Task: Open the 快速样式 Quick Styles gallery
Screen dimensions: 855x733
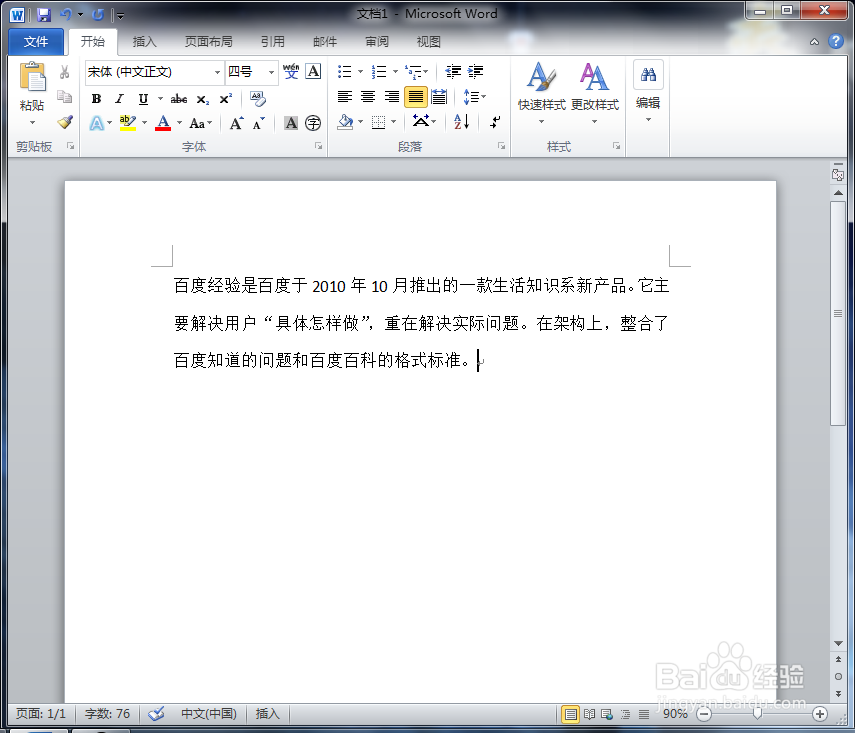Action: [x=541, y=93]
